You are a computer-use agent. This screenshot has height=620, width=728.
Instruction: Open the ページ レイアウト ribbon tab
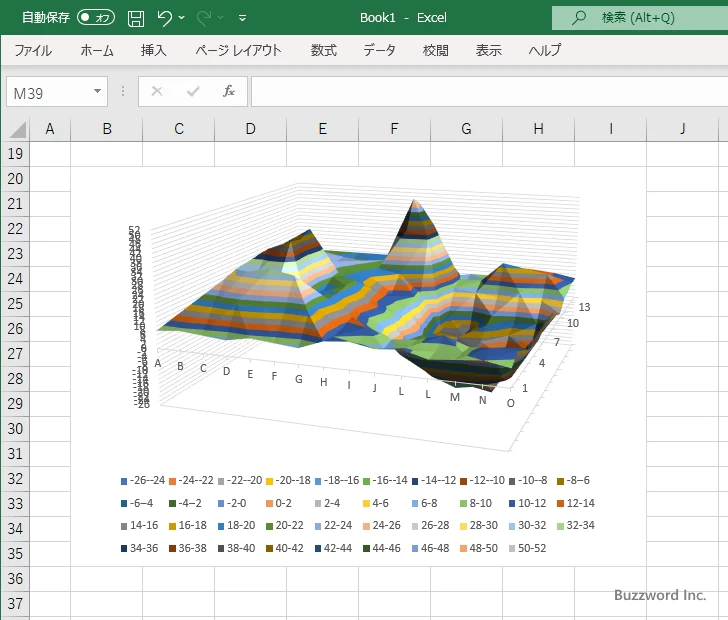click(238, 50)
